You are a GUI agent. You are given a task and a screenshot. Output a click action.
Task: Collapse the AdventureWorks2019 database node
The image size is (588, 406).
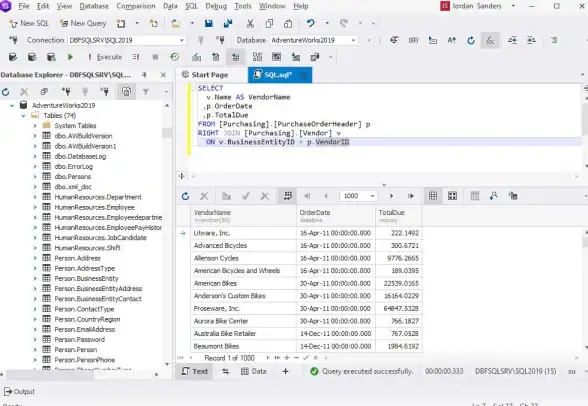pos(12,105)
